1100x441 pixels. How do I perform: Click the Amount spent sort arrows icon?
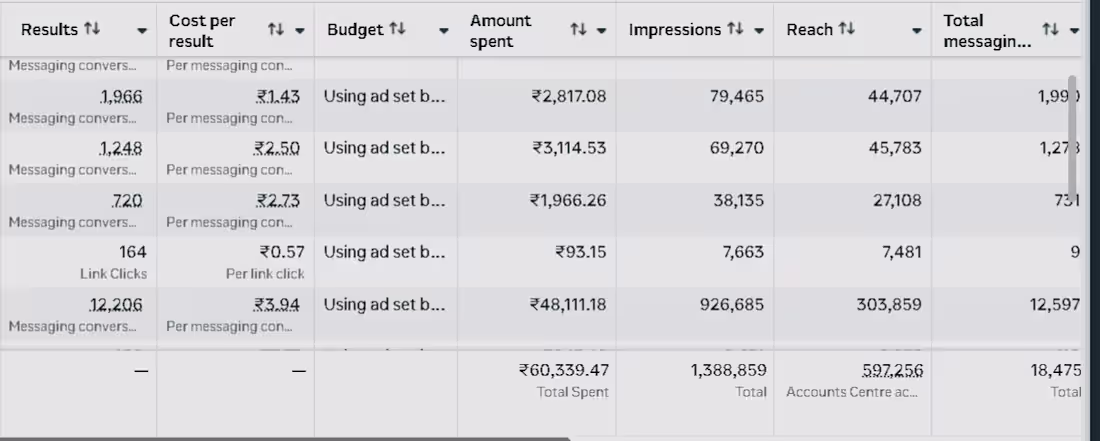pos(578,30)
